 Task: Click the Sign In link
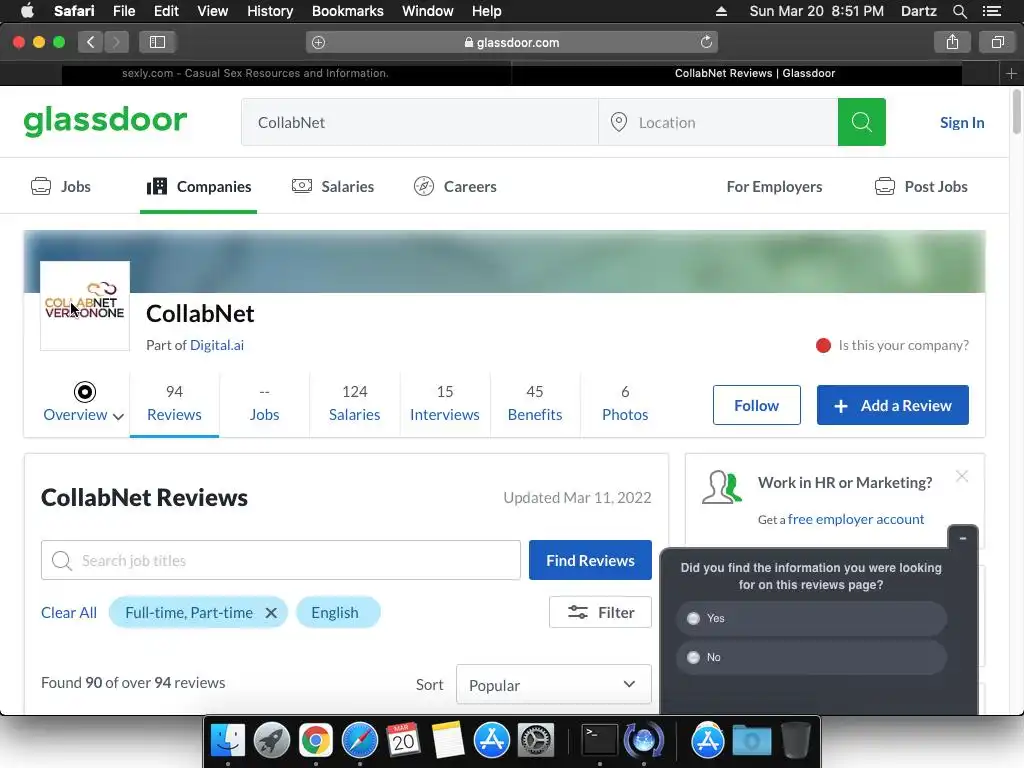pyautogui.click(x=962, y=122)
